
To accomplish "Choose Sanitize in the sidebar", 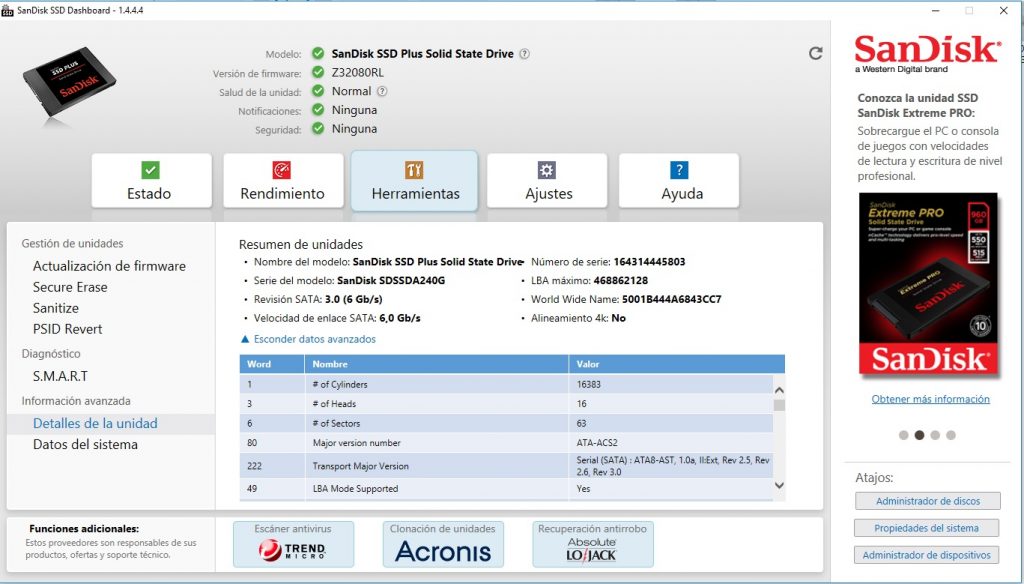I will tap(56, 308).
